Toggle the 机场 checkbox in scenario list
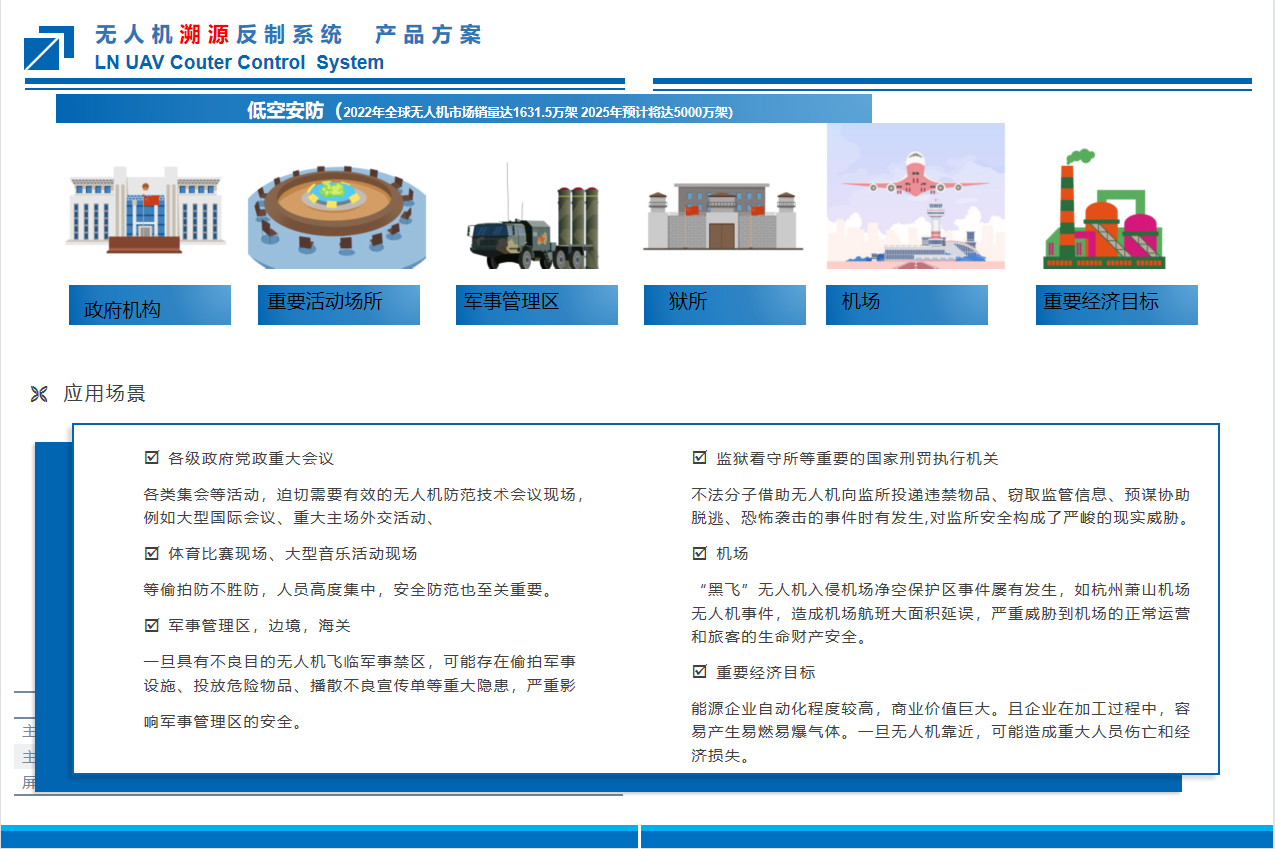1275x849 pixels. pos(700,553)
